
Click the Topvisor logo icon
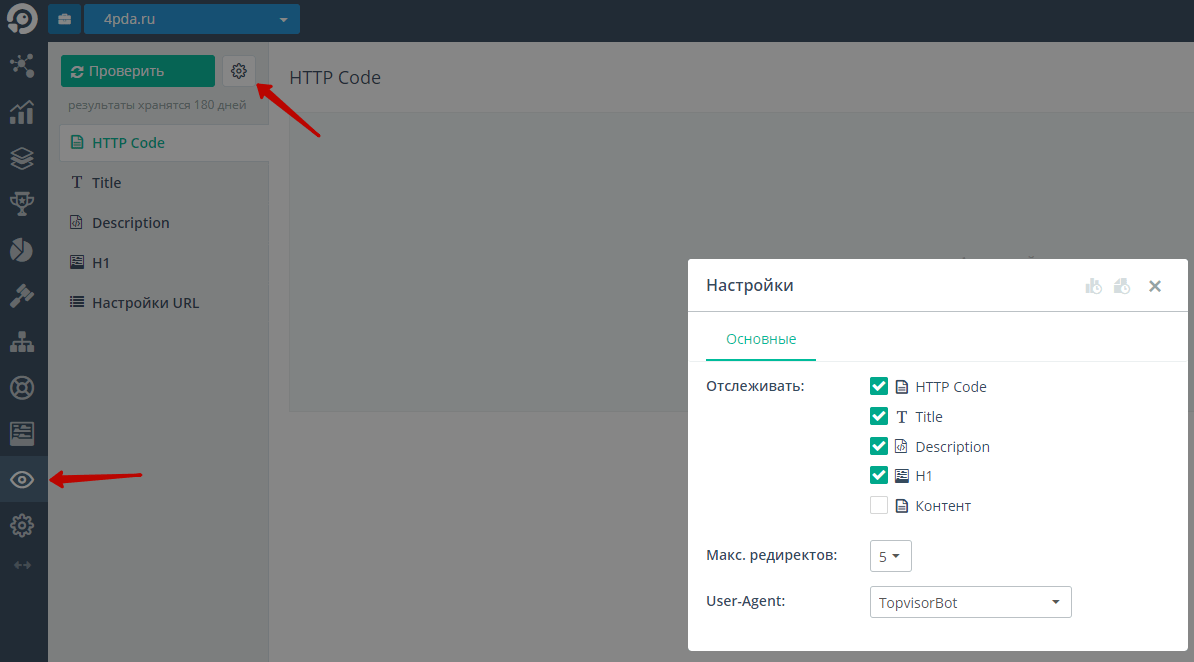click(x=22, y=18)
